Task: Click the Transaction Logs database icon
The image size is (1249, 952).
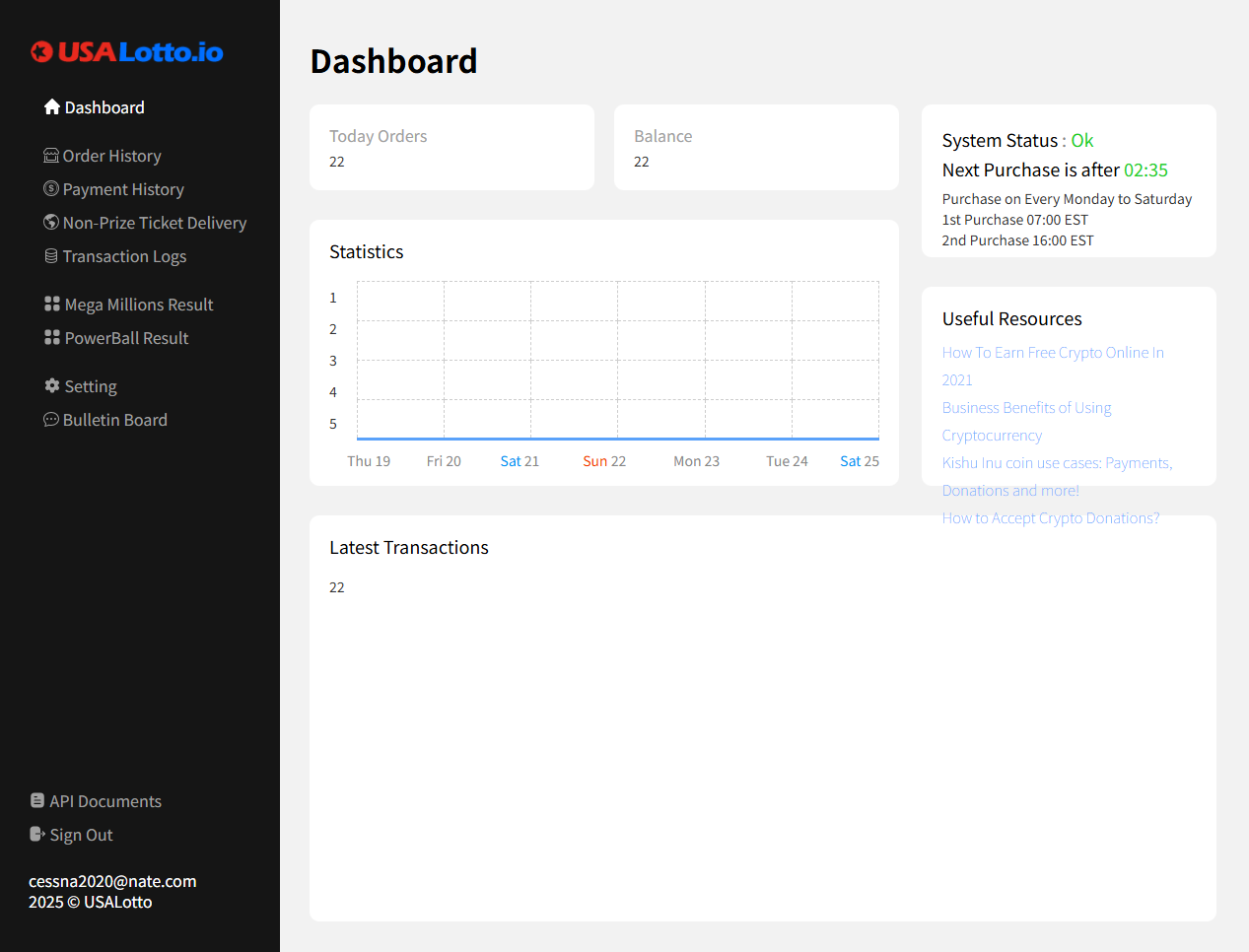Action: pyautogui.click(x=51, y=256)
